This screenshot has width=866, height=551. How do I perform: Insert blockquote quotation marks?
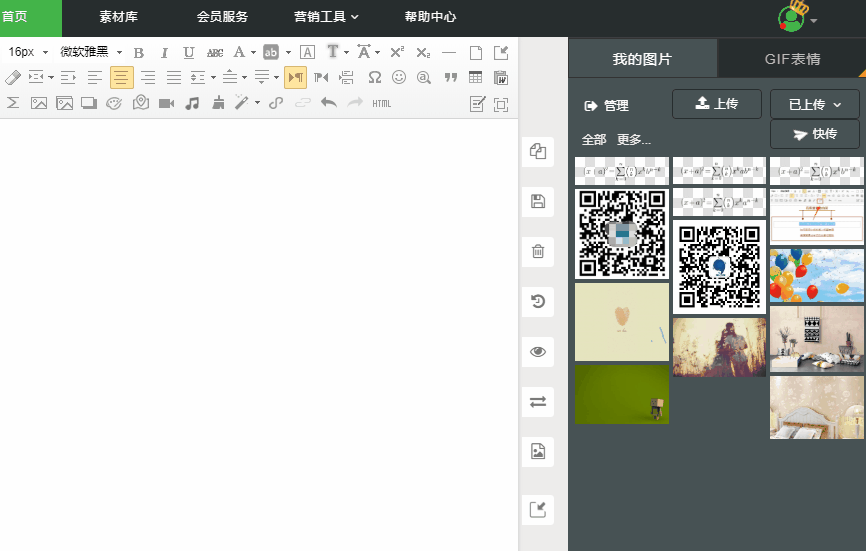pyautogui.click(x=451, y=77)
